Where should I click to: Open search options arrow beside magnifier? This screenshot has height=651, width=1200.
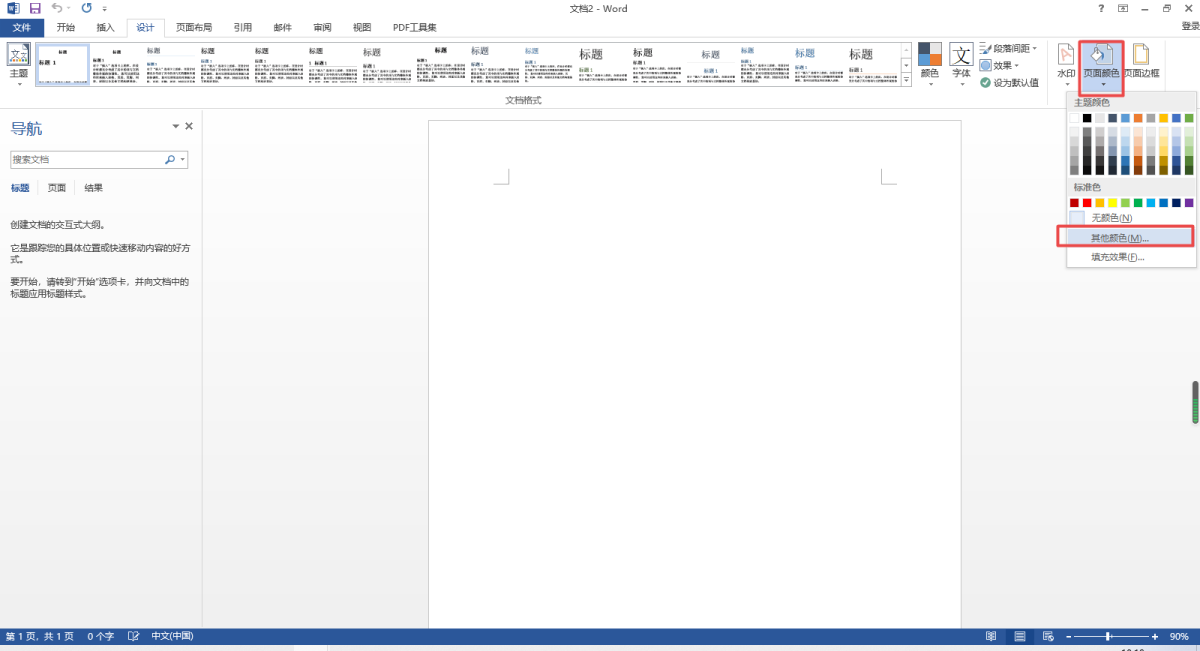point(183,159)
